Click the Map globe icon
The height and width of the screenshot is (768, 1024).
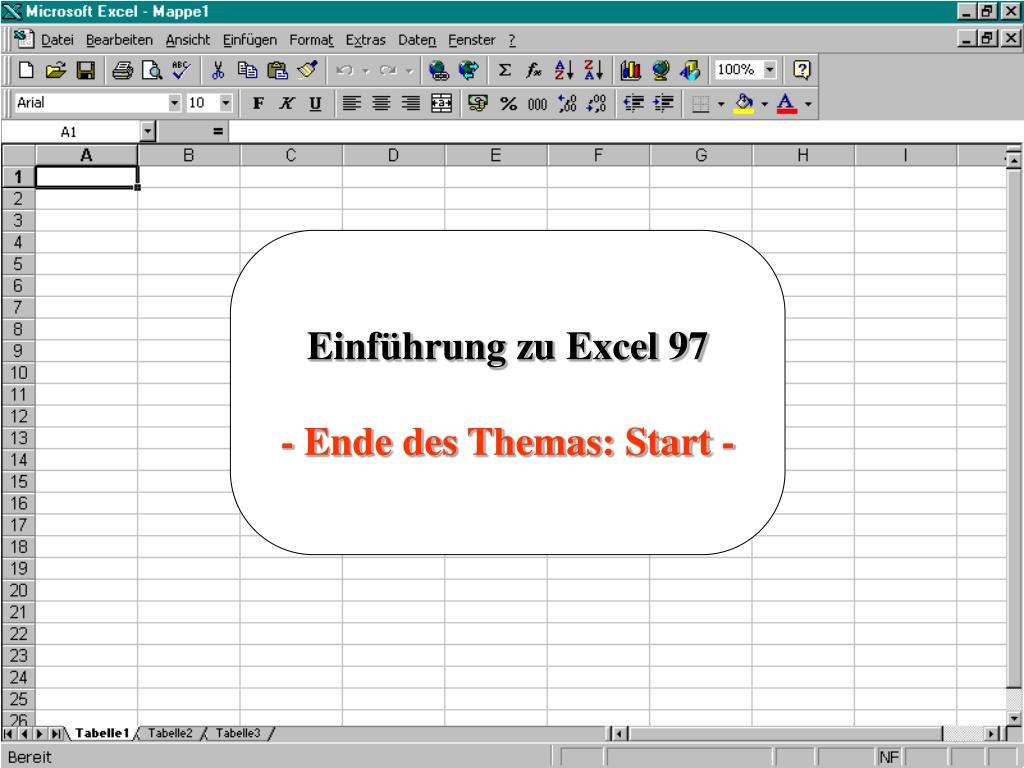[660, 70]
